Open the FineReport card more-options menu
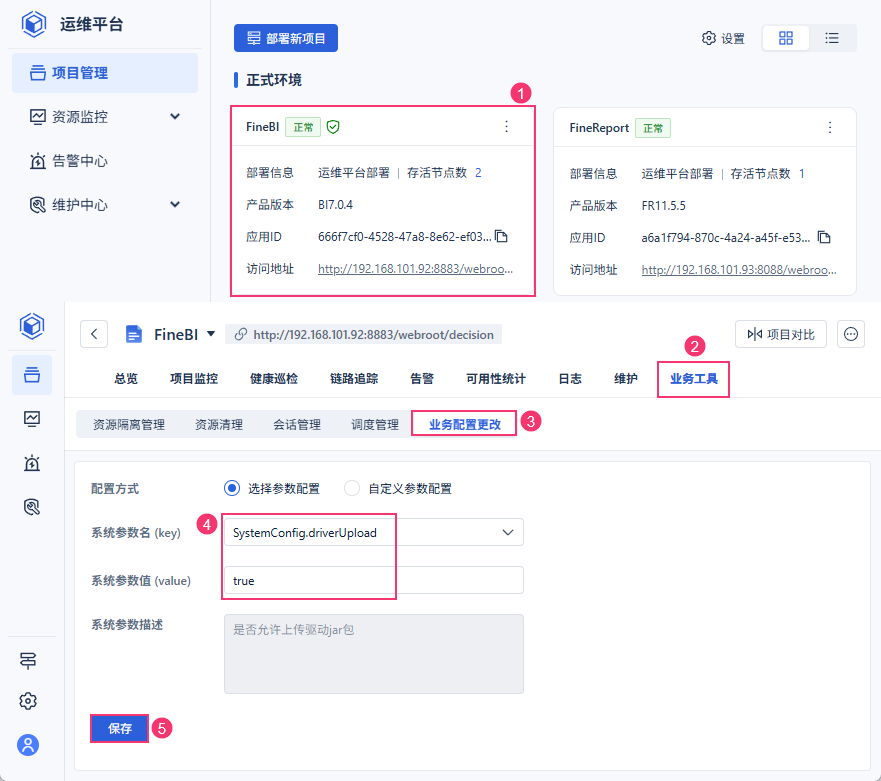Image resolution: width=881 pixels, height=781 pixels. (x=829, y=128)
